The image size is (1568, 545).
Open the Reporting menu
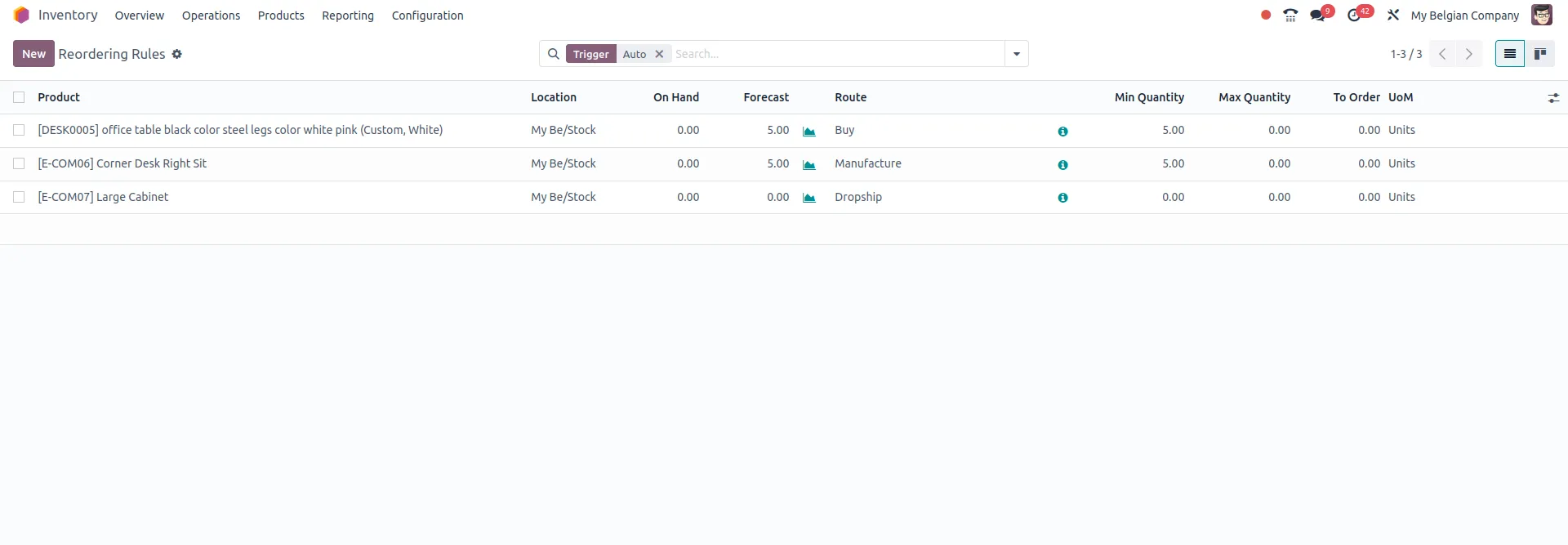pos(348,15)
